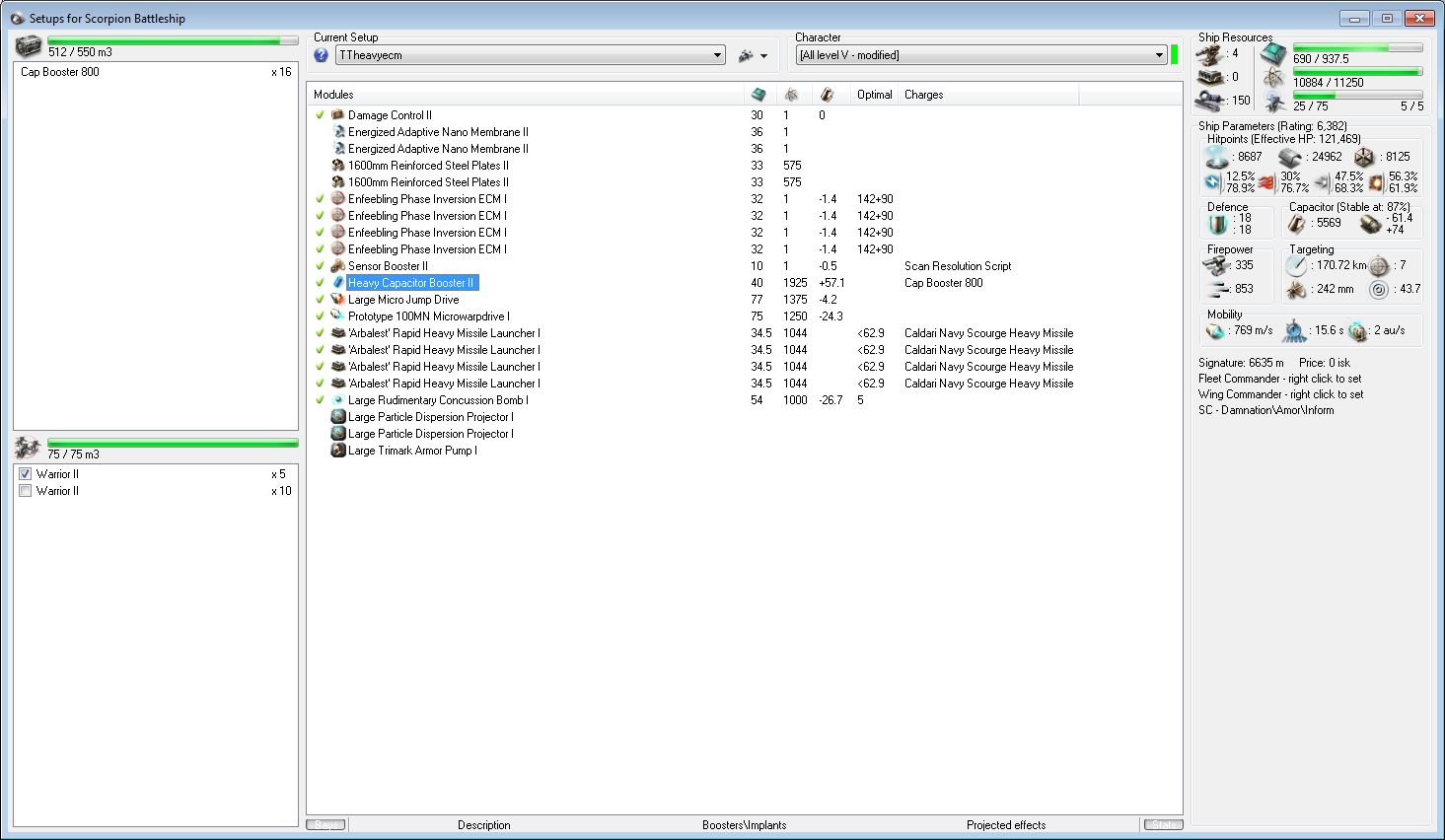1445x840 pixels.
Task: Click the Sensor Booster II module icon
Action: pyautogui.click(x=337, y=266)
